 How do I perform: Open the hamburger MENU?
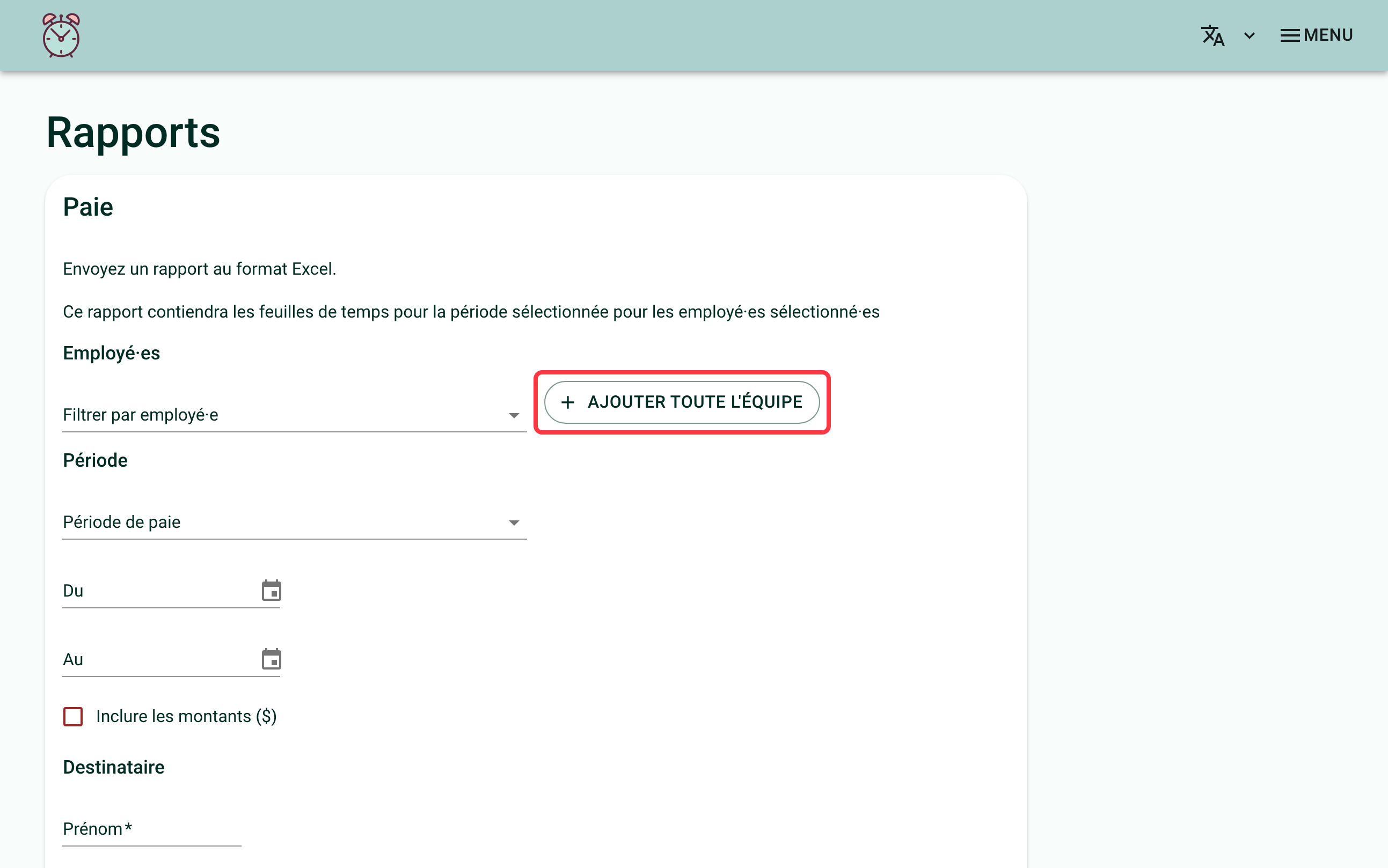[1316, 35]
